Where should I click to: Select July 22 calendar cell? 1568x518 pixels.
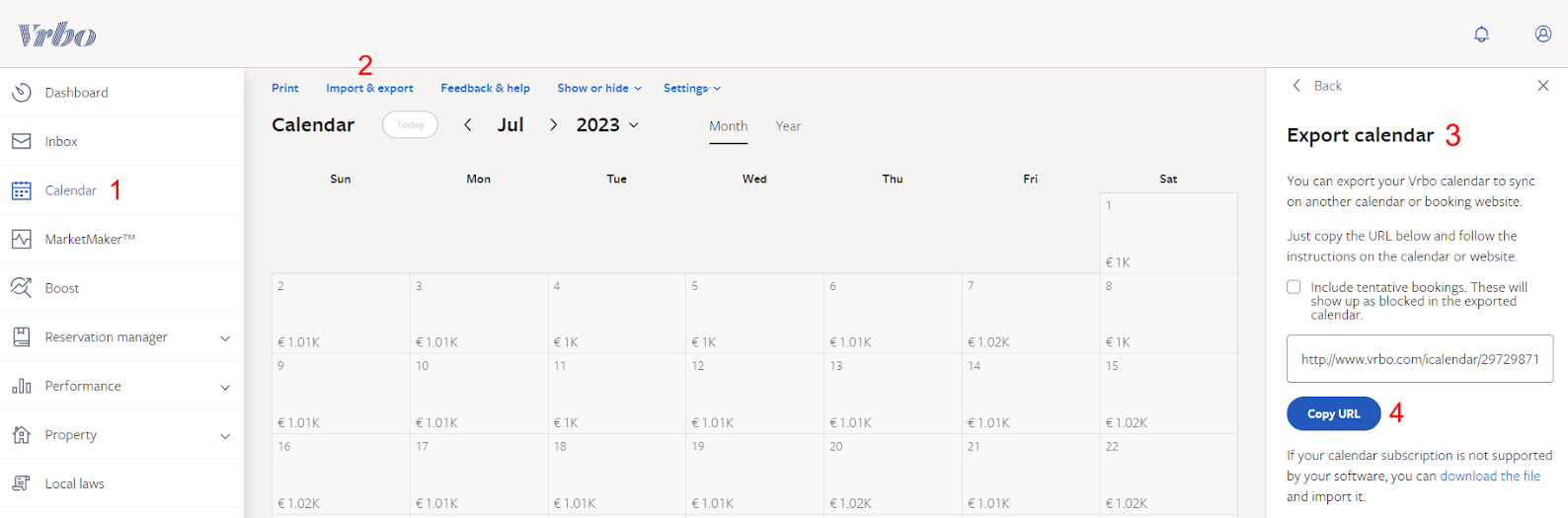coord(1168,475)
